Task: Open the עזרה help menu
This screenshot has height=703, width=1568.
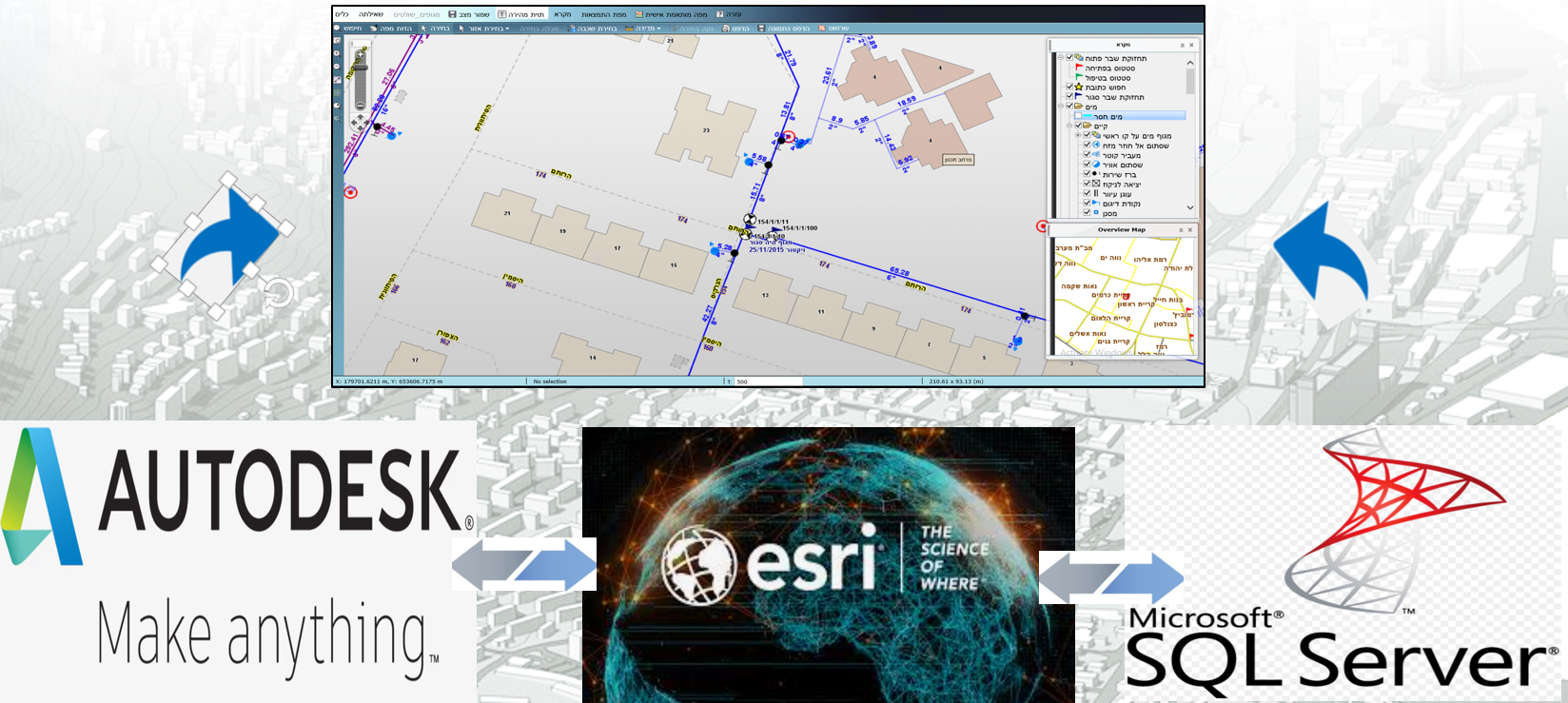Action: [729, 14]
